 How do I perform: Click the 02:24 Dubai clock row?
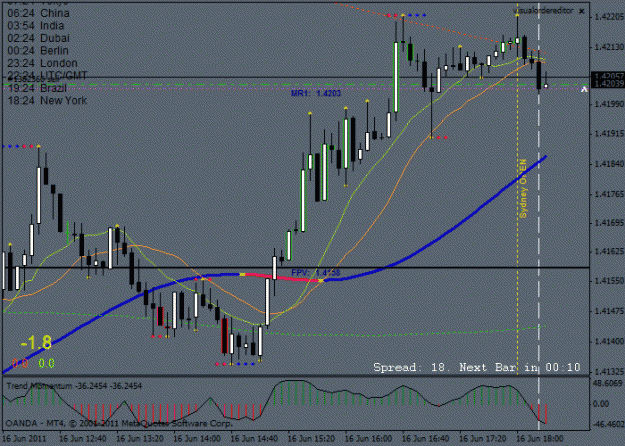coord(38,38)
